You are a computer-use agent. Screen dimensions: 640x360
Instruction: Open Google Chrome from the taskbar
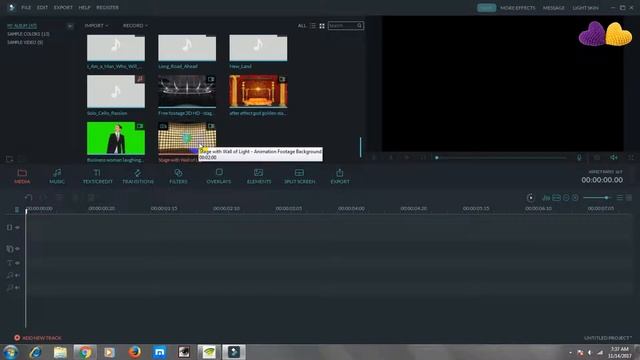(x=85, y=352)
